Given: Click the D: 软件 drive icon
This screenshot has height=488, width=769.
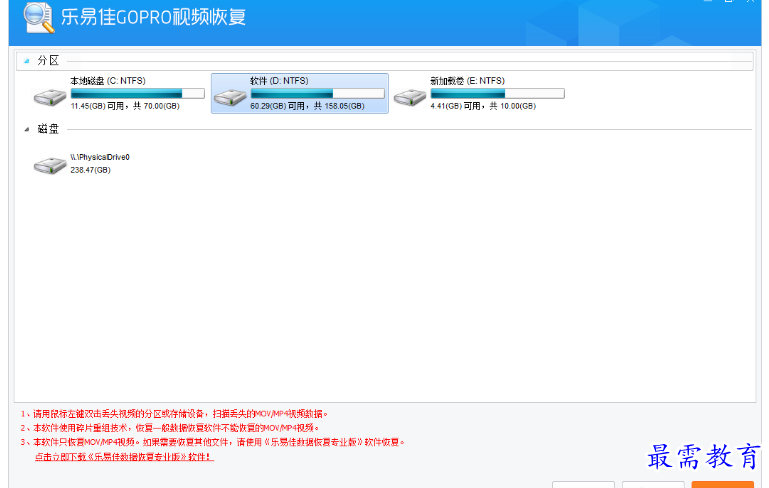Looking at the screenshot, I should 230,97.
